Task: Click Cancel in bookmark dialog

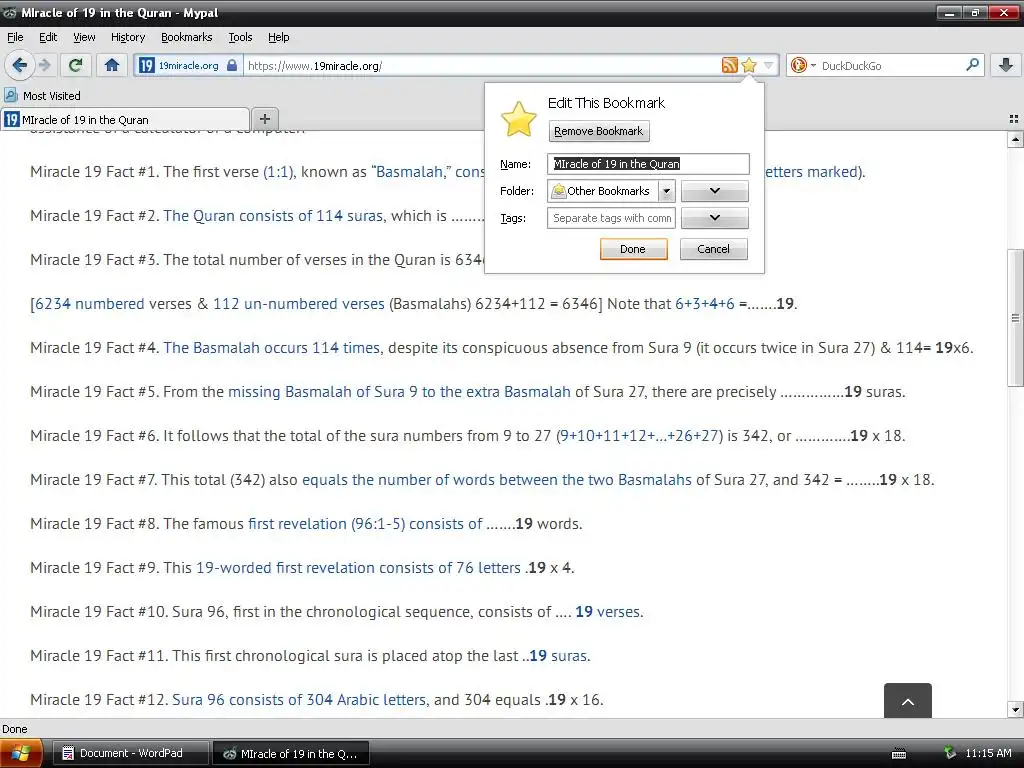Action: 713,249
